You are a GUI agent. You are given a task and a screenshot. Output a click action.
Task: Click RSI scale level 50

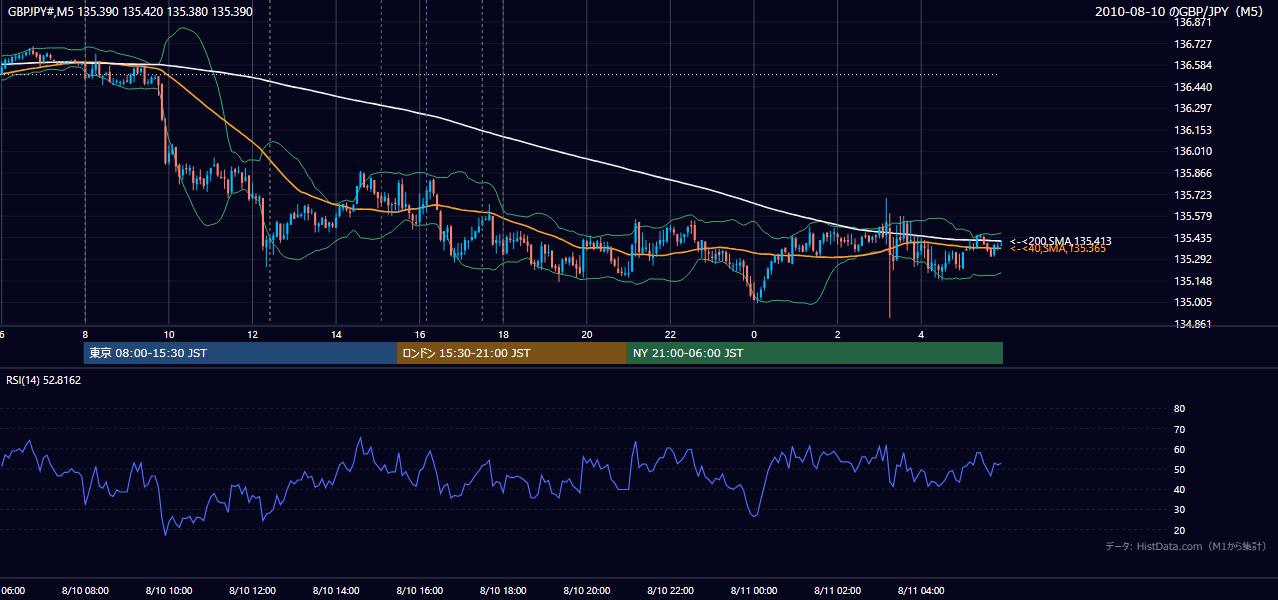coord(1179,469)
